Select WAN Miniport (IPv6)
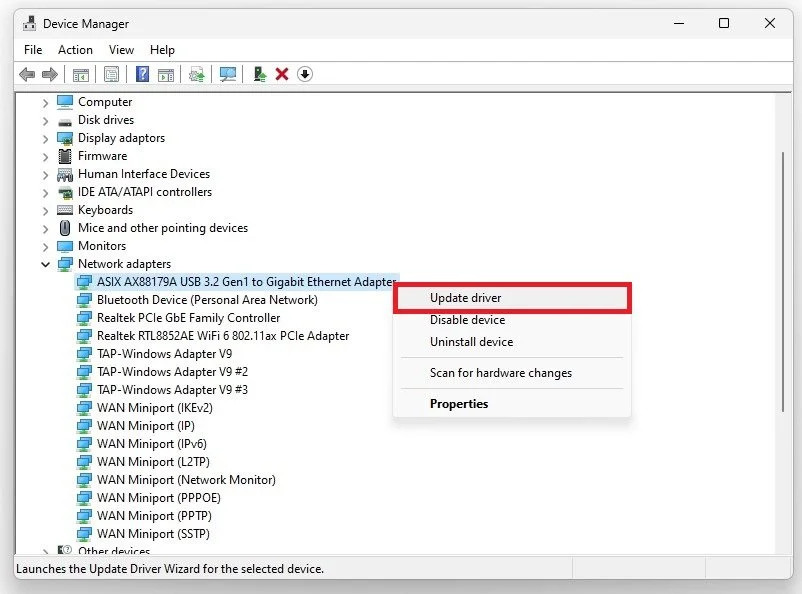Image resolution: width=802 pixels, height=594 pixels. pos(152,444)
